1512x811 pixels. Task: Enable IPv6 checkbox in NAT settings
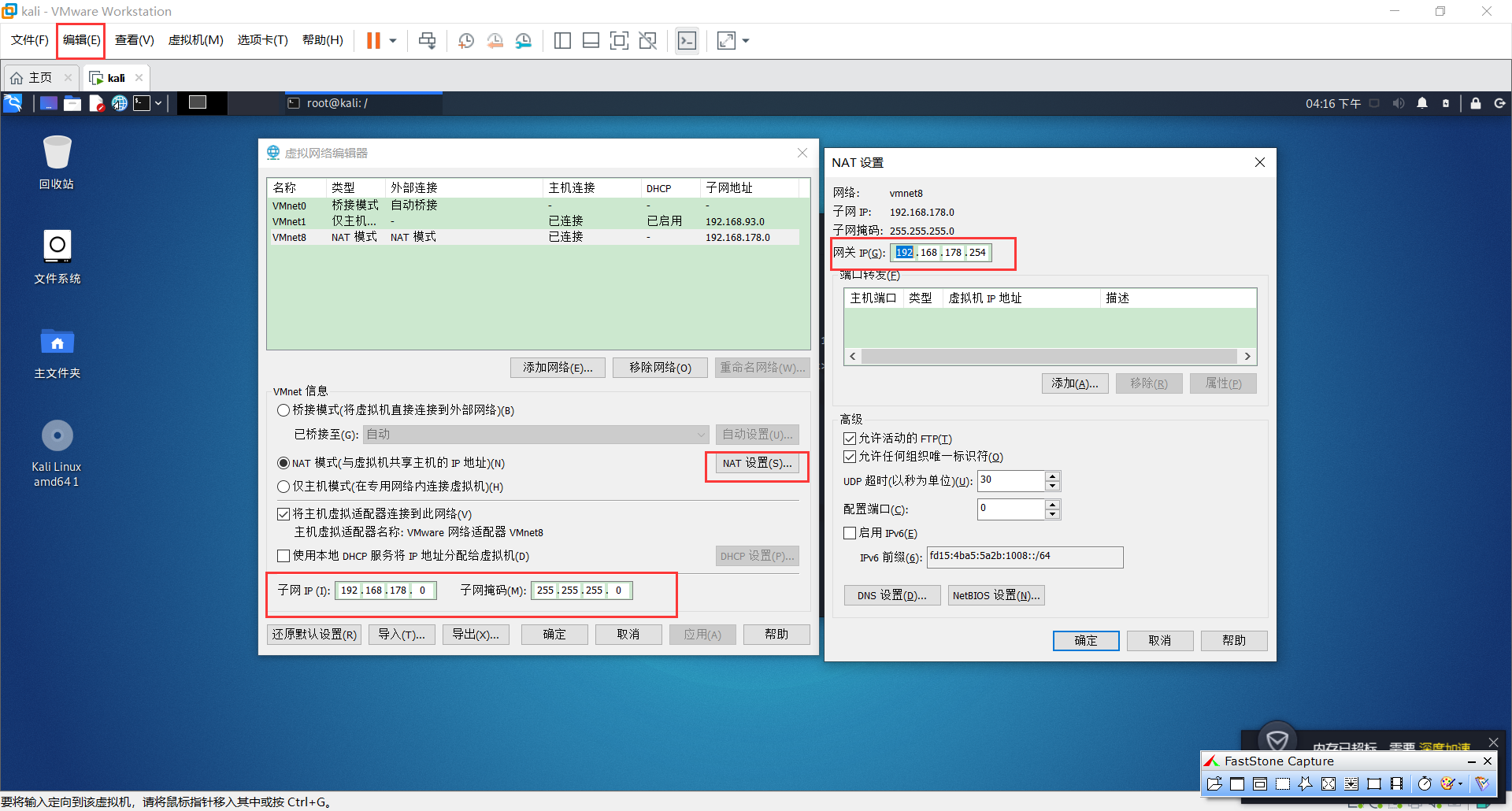[x=850, y=533]
